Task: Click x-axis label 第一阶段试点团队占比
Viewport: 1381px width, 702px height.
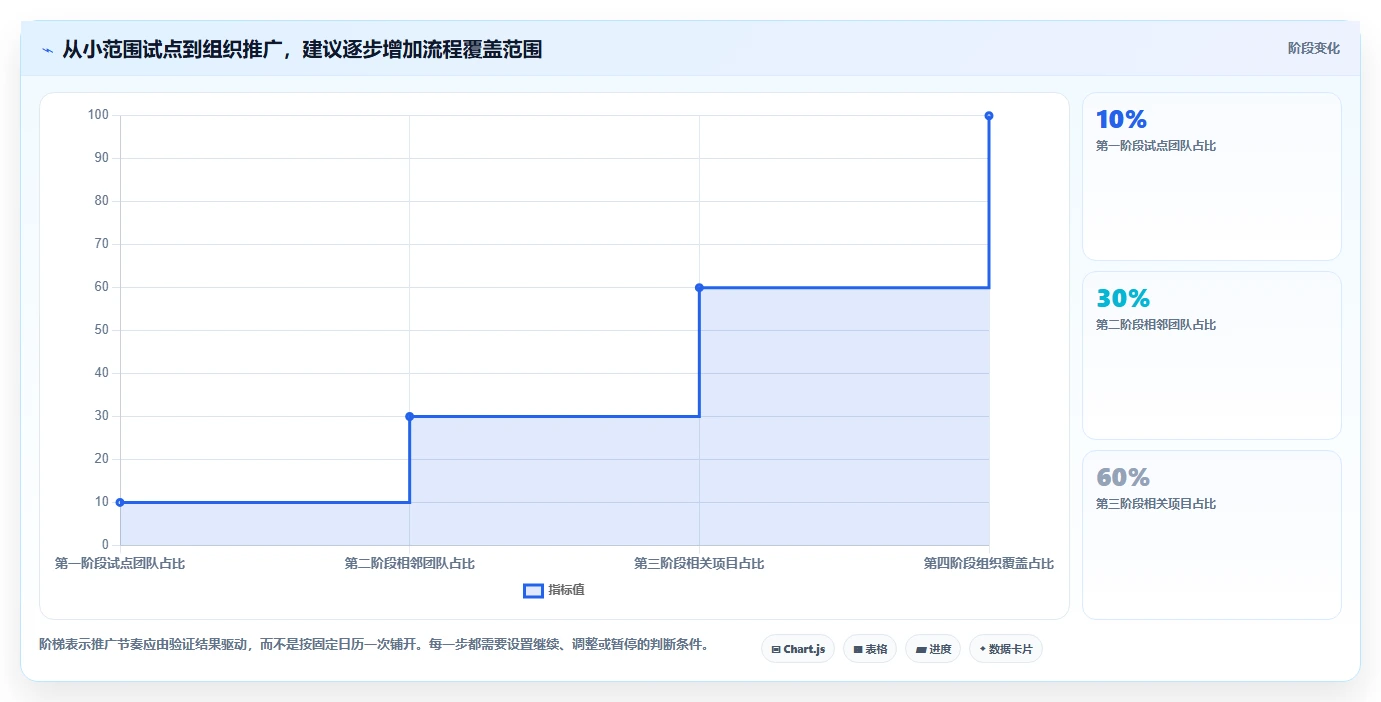Action: coord(120,564)
